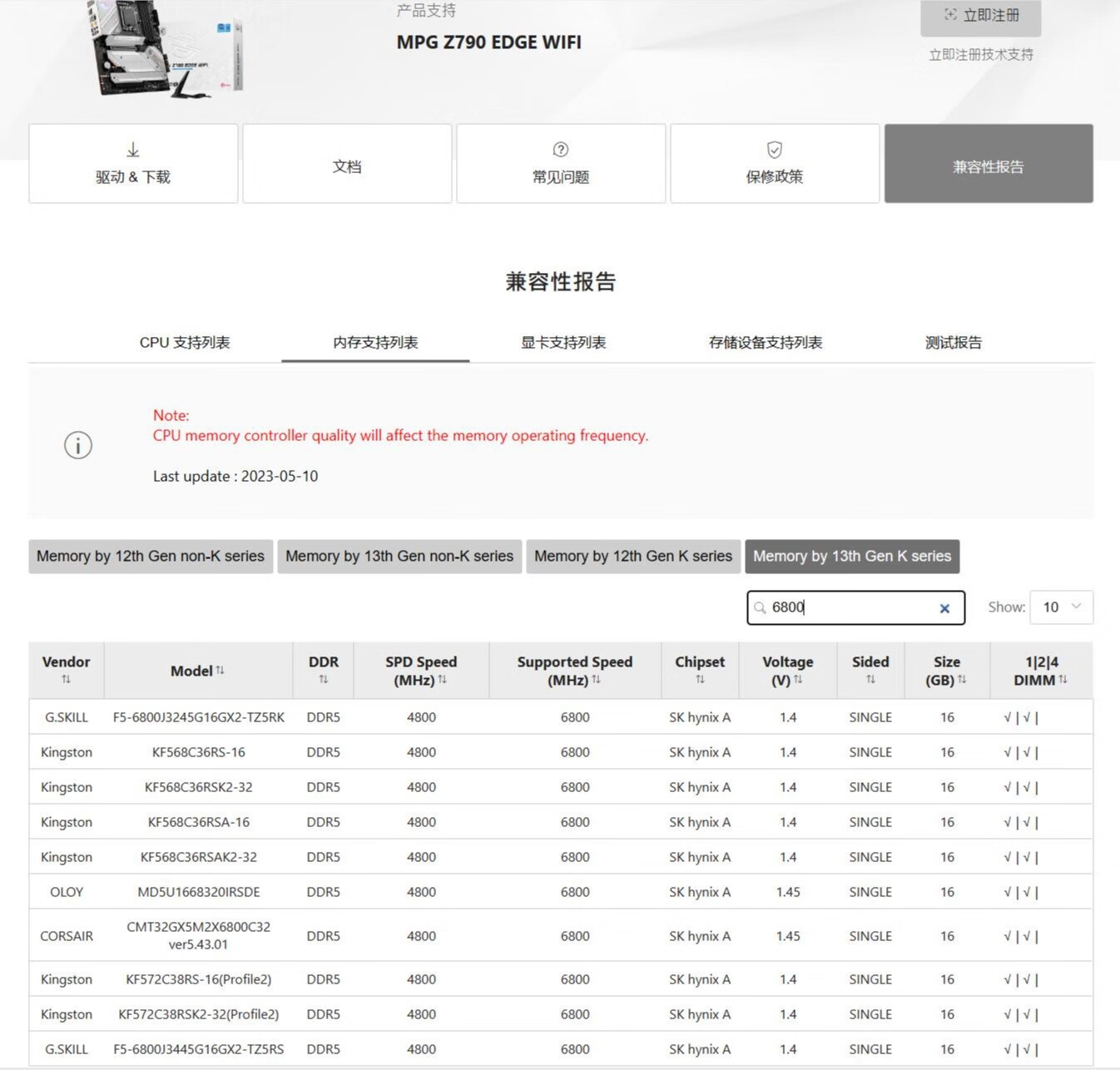Open the 文档 documents section
This screenshot has width=1120, height=1070.
tap(347, 163)
